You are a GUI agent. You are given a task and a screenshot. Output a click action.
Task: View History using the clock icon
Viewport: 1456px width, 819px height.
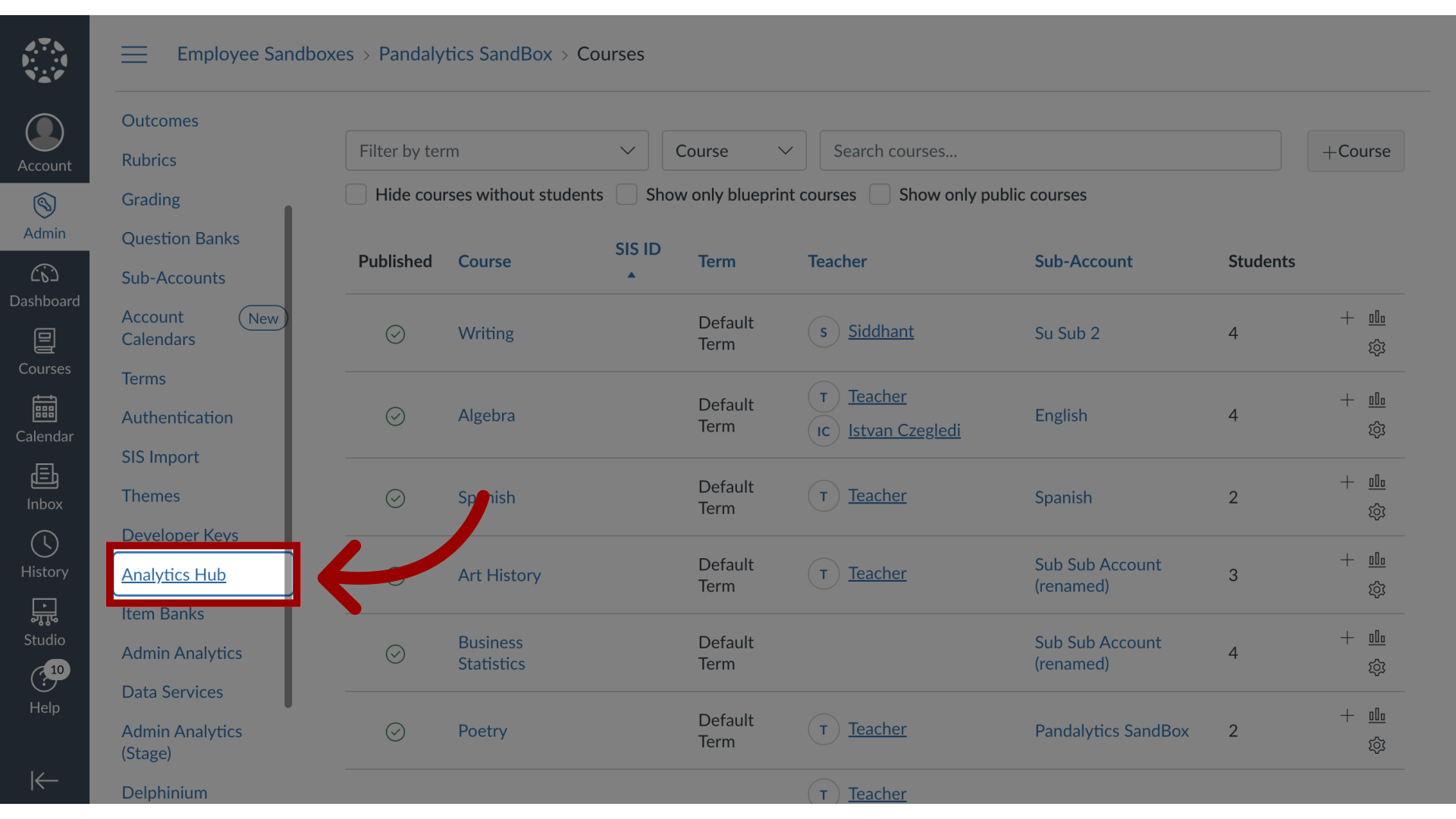click(x=44, y=554)
